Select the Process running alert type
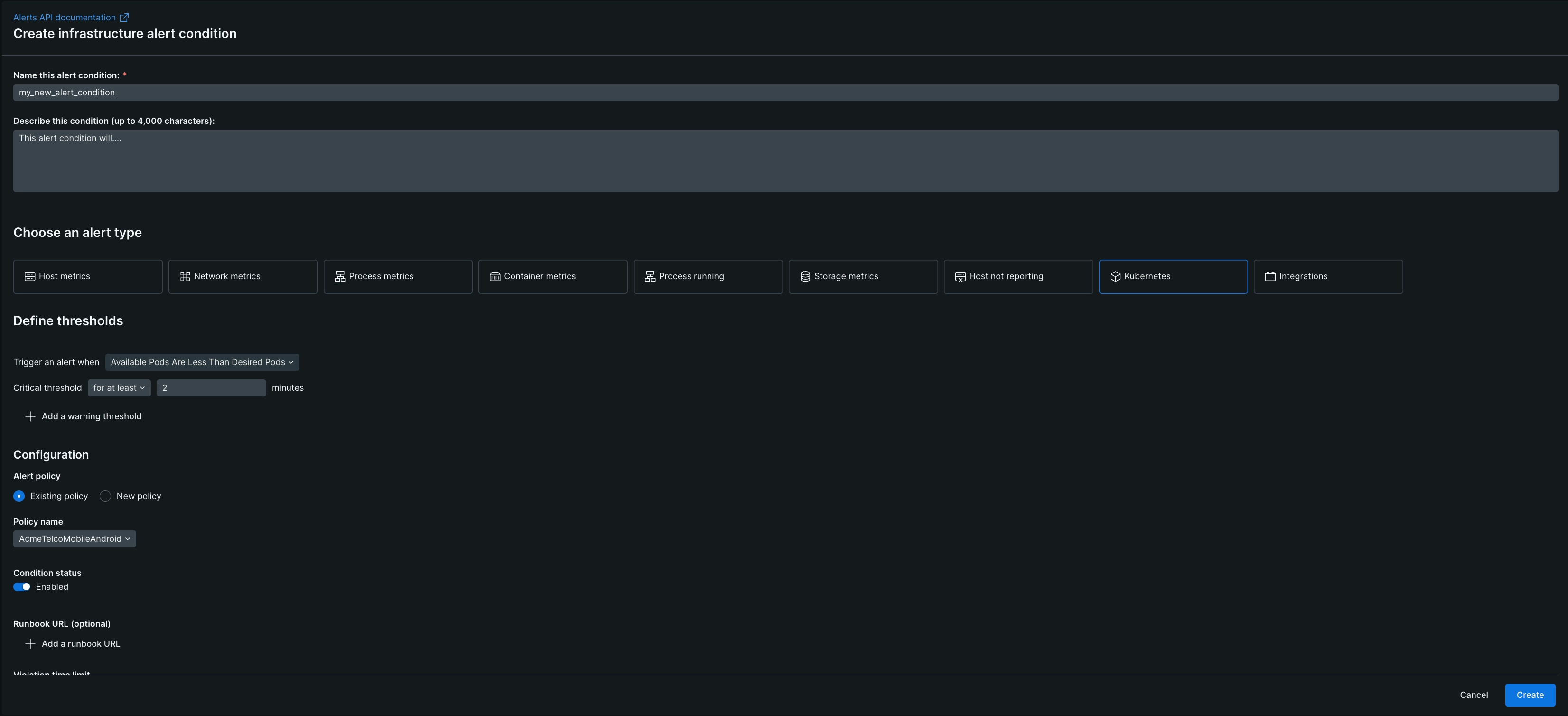This screenshot has width=1568, height=716. (x=707, y=277)
